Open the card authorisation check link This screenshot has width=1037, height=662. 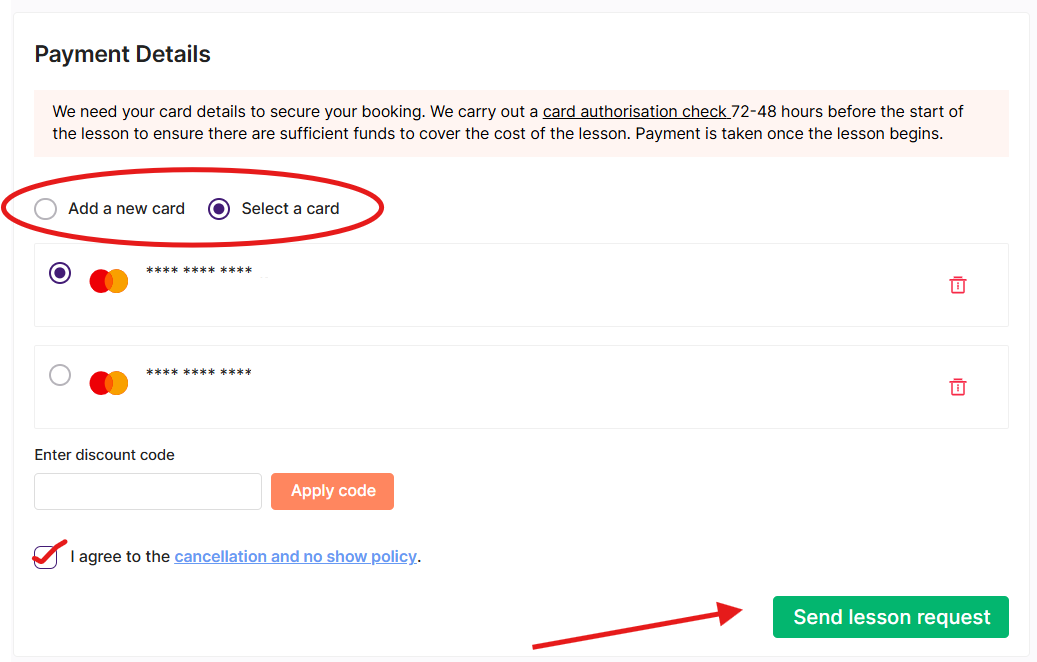click(x=635, y=111)
